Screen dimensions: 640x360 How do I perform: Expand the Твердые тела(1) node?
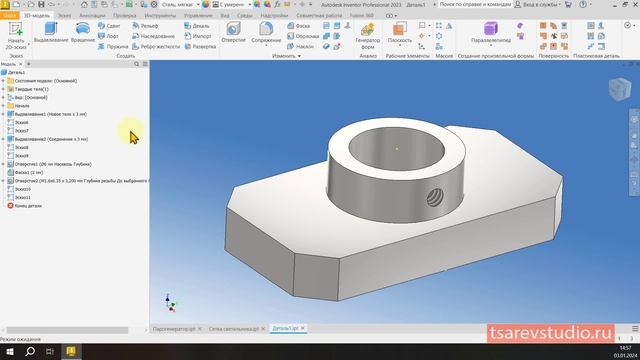click(3, 89)
